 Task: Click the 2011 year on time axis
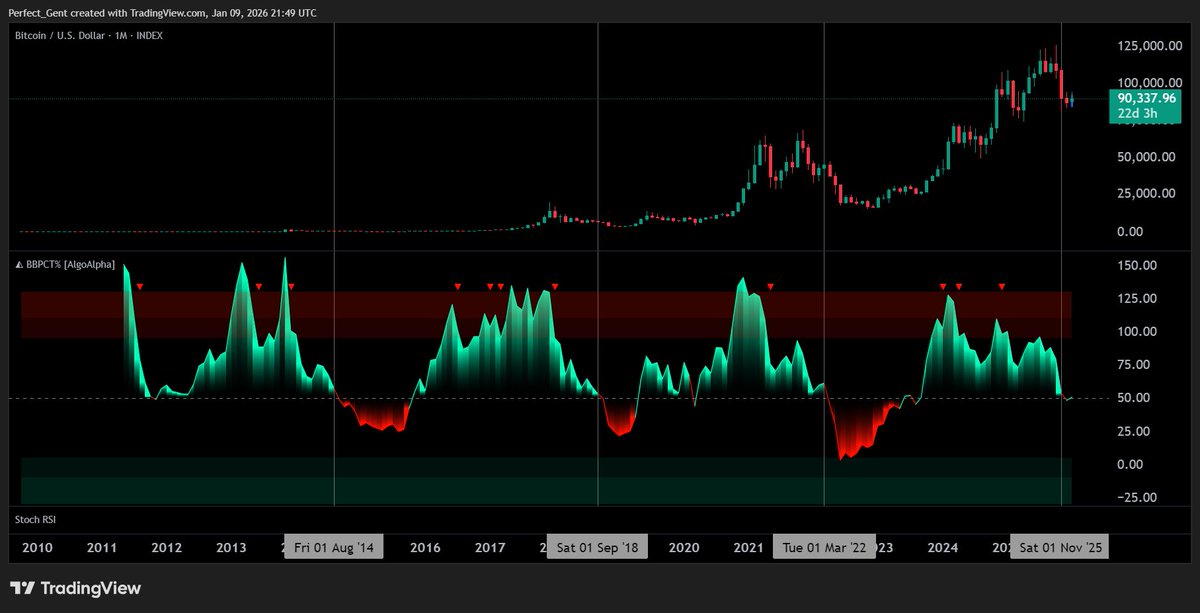(102, 547)
